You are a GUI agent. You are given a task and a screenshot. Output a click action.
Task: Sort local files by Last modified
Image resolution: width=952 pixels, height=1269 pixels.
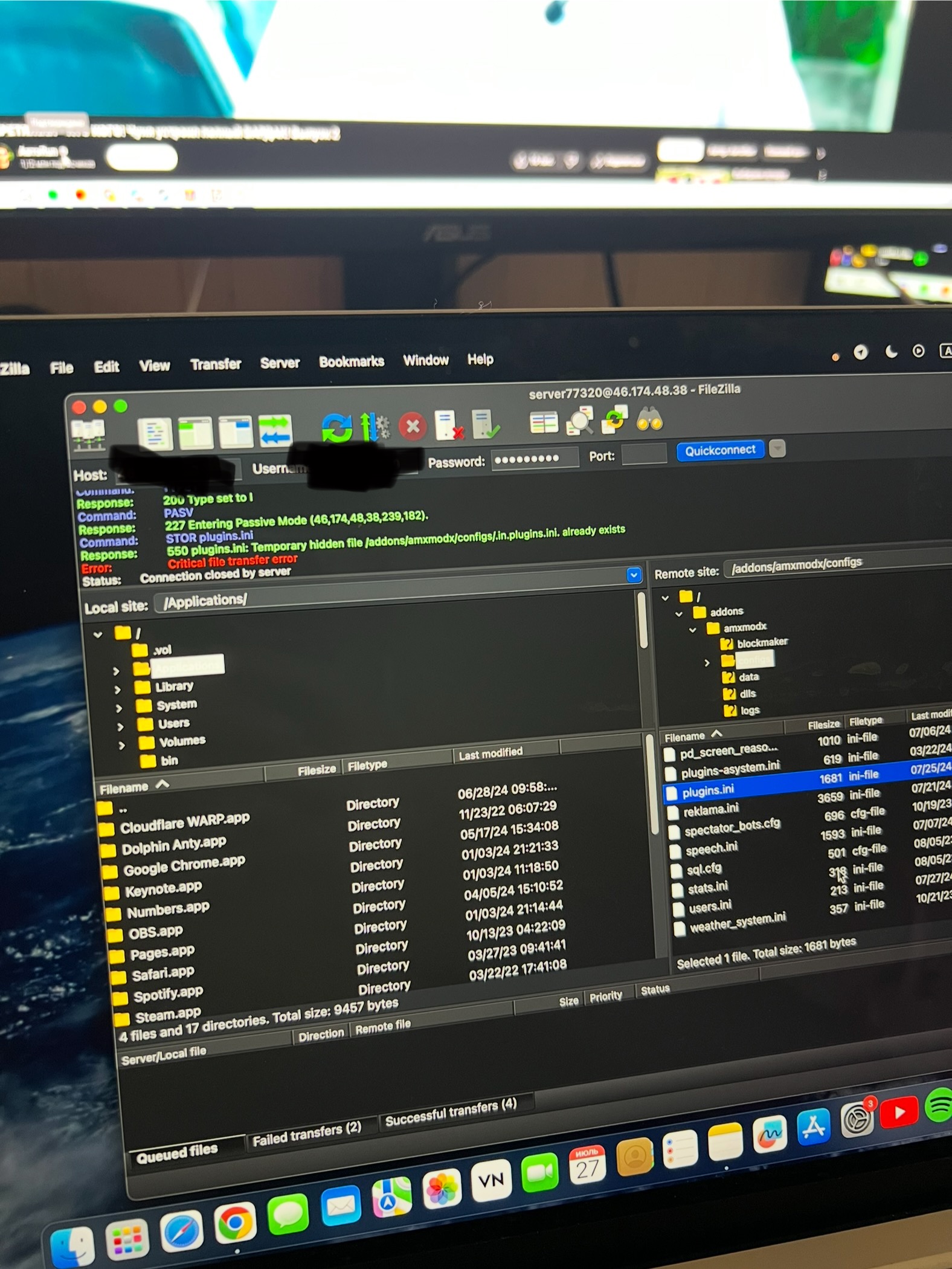click(490, 754)
